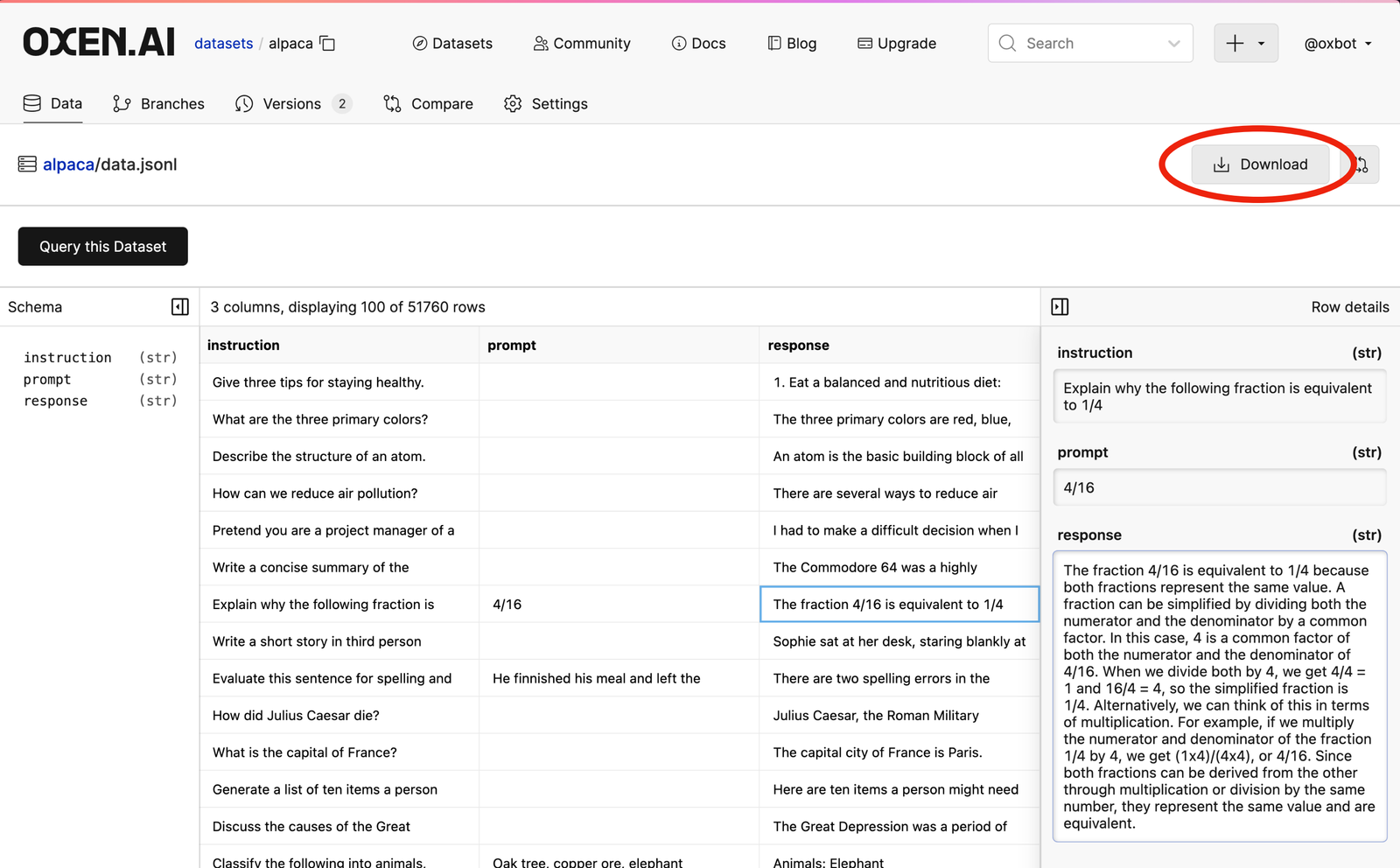
Task: Click the database icon beside data.jsonl
Action: [26, 164]
